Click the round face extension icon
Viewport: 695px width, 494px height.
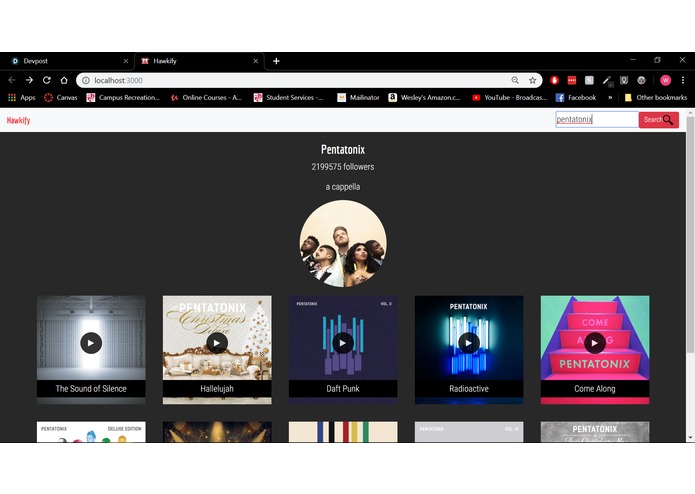tap(641, 80)
